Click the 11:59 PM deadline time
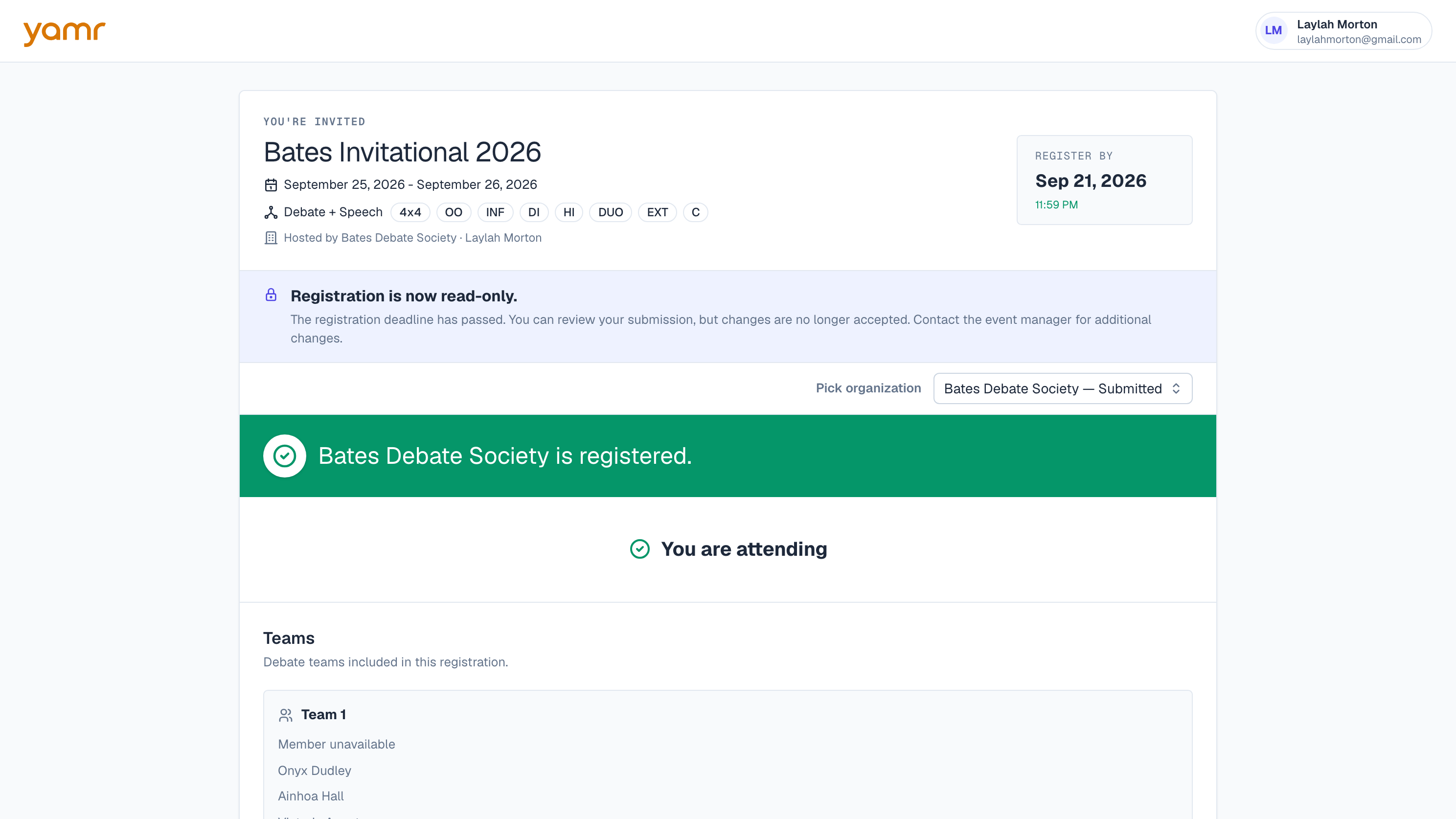This screenshot has height=819, width=1456. coord(1056,205)
